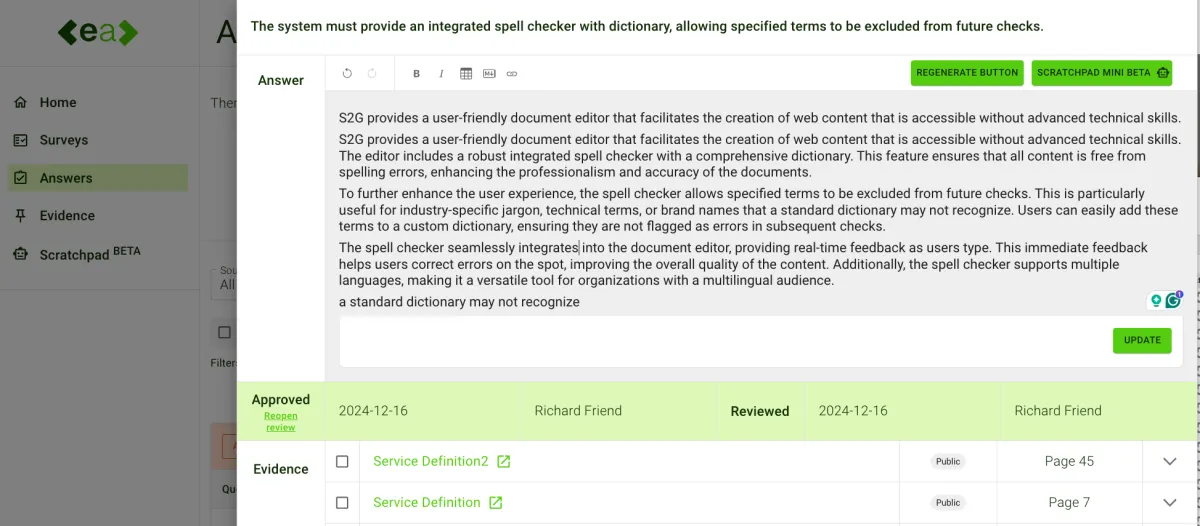Click the Reopen review link
Screen dimensions: 1200x526
(280, 421)
